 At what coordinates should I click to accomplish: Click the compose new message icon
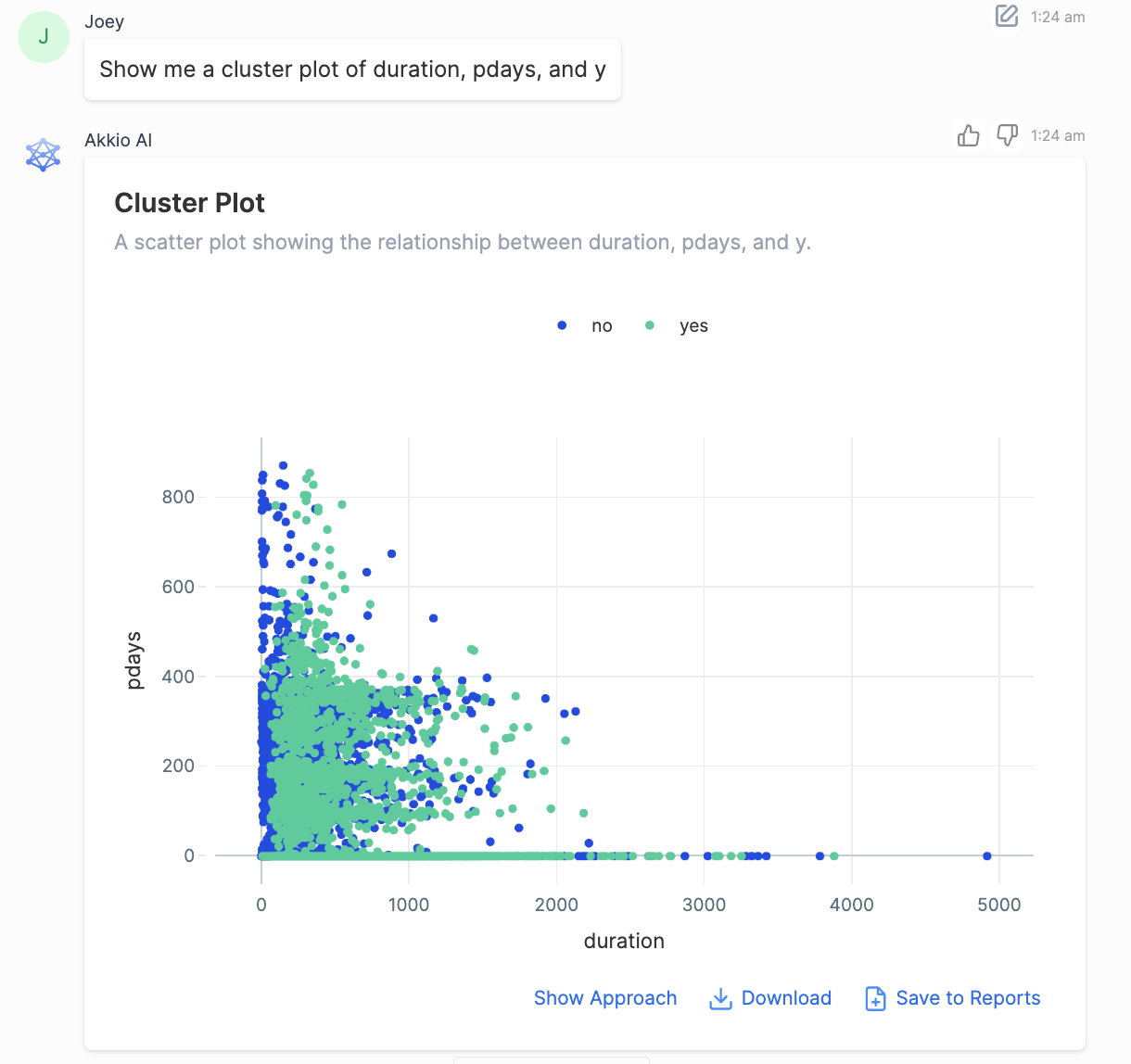point(1006,16)
